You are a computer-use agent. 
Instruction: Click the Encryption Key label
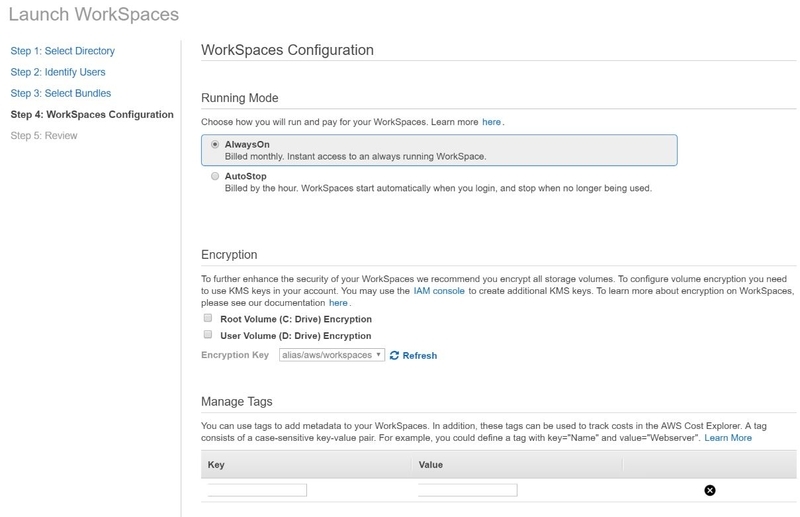(235, 355)
